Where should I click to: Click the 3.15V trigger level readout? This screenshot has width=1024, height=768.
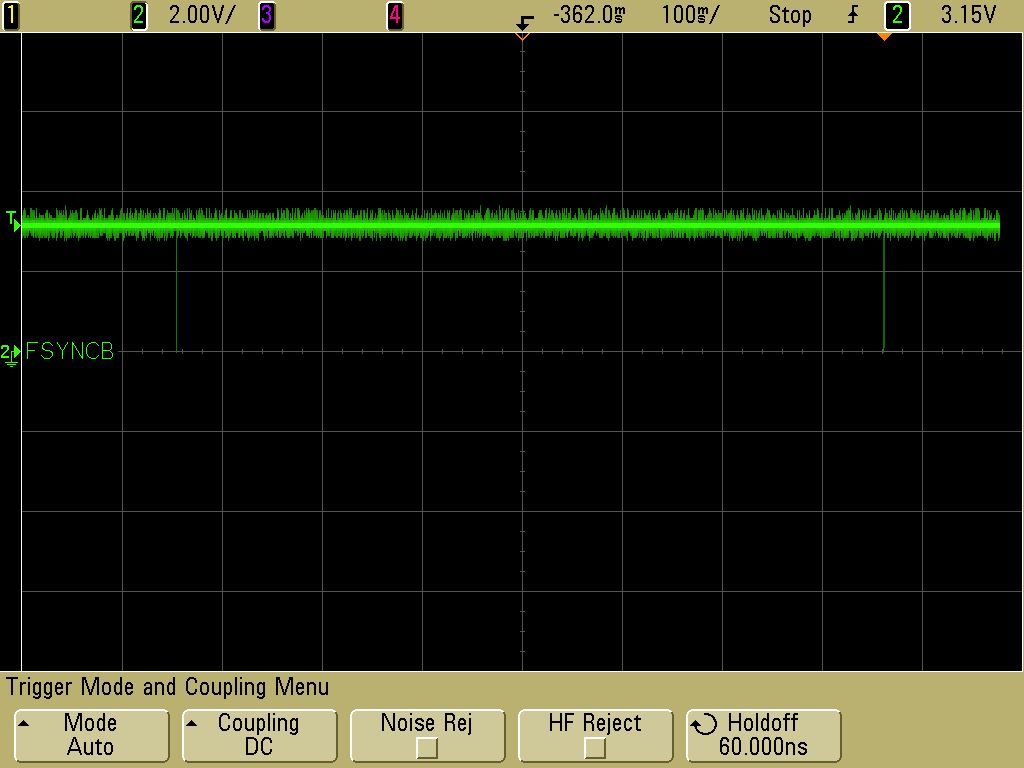point(968,15)
